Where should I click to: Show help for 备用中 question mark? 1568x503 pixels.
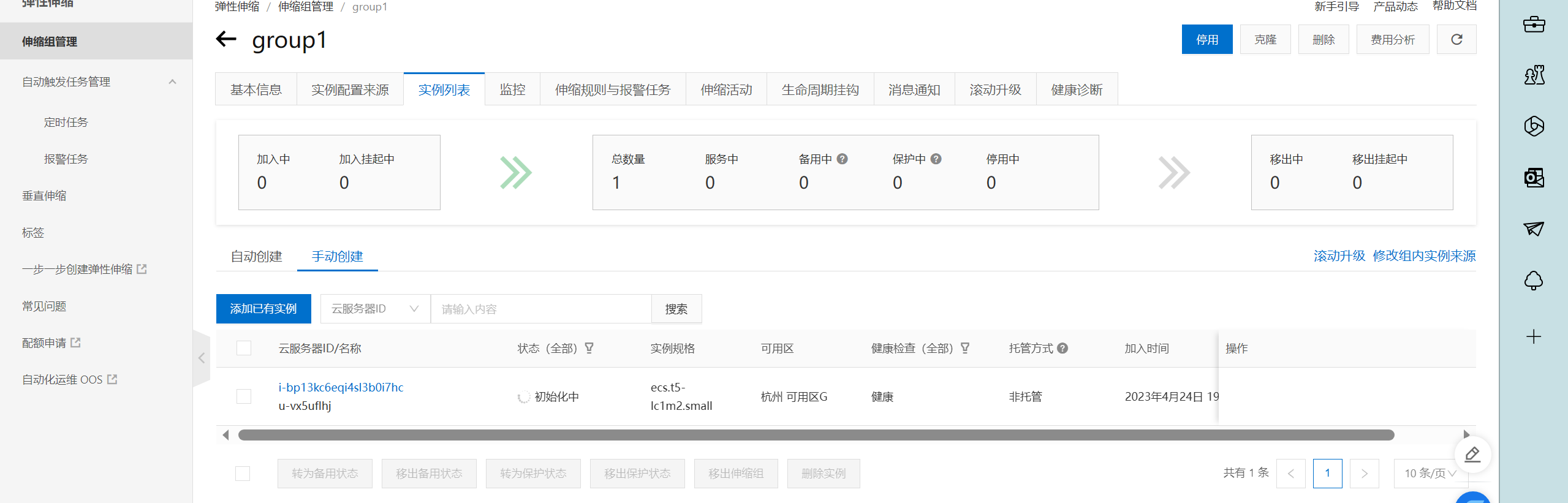[843, 159]
